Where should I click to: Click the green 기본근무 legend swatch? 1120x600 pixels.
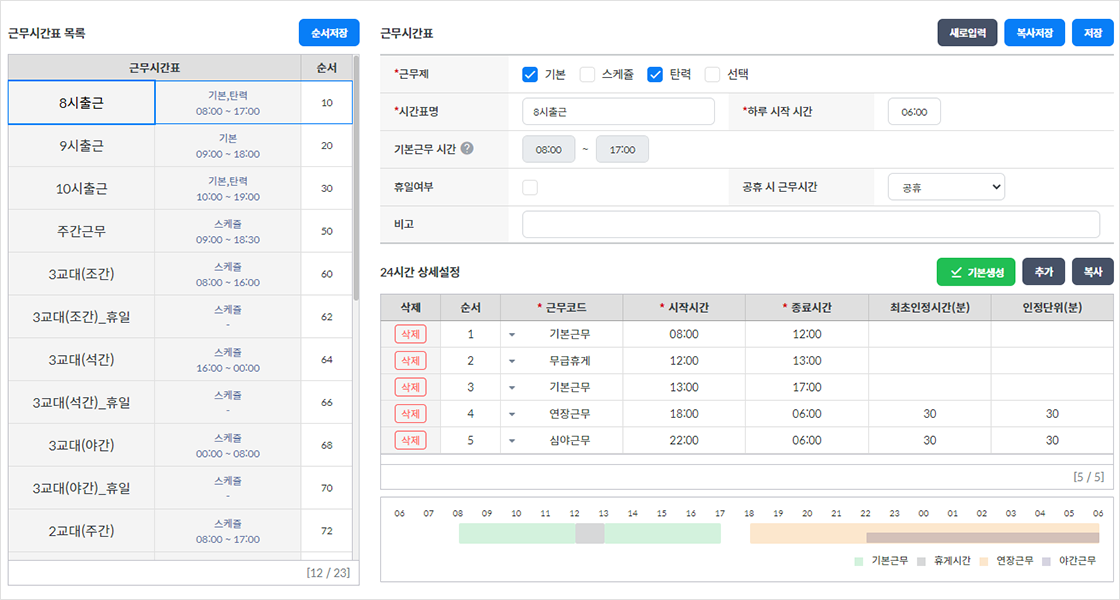pyautogui.click(x=859, y=561)
